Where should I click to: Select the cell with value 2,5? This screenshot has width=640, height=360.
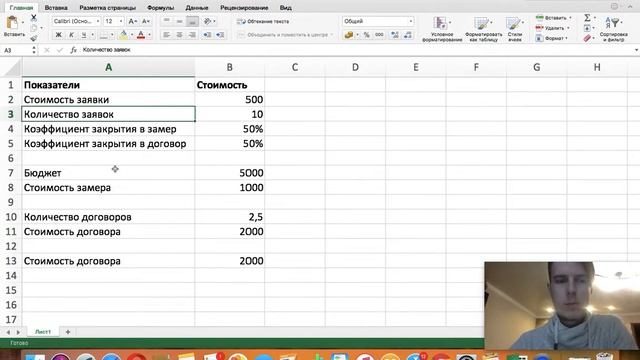(229, 217)
